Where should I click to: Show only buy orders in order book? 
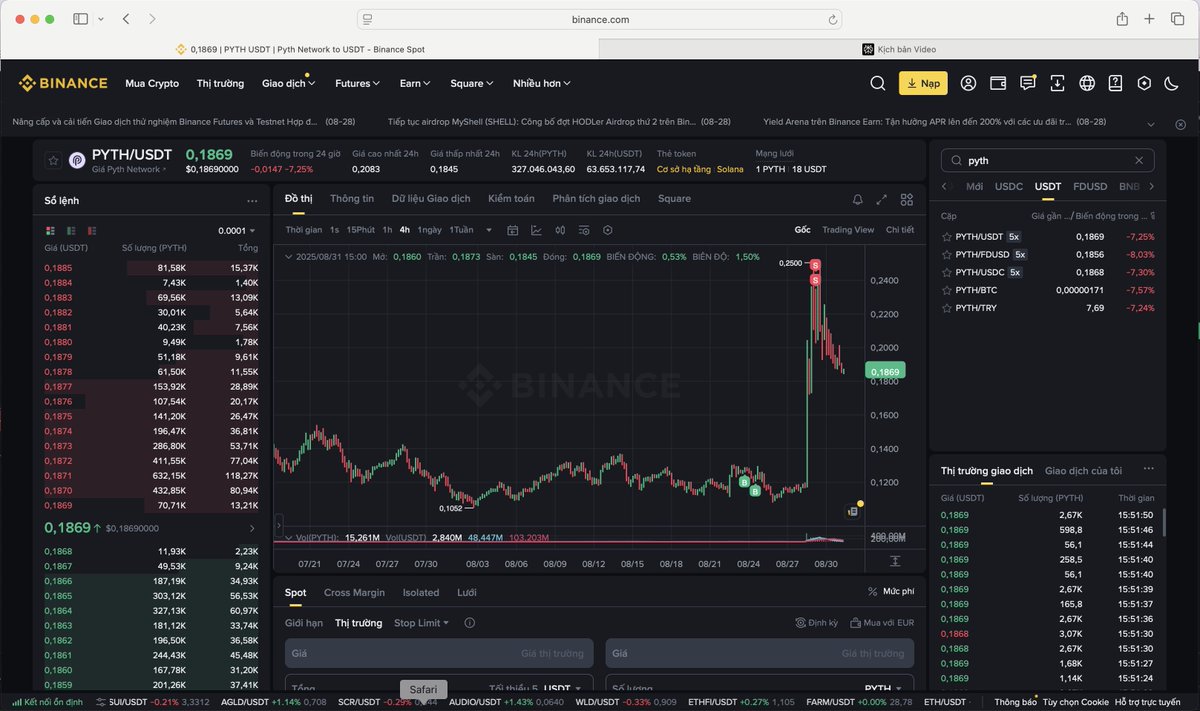pos(71,231)
